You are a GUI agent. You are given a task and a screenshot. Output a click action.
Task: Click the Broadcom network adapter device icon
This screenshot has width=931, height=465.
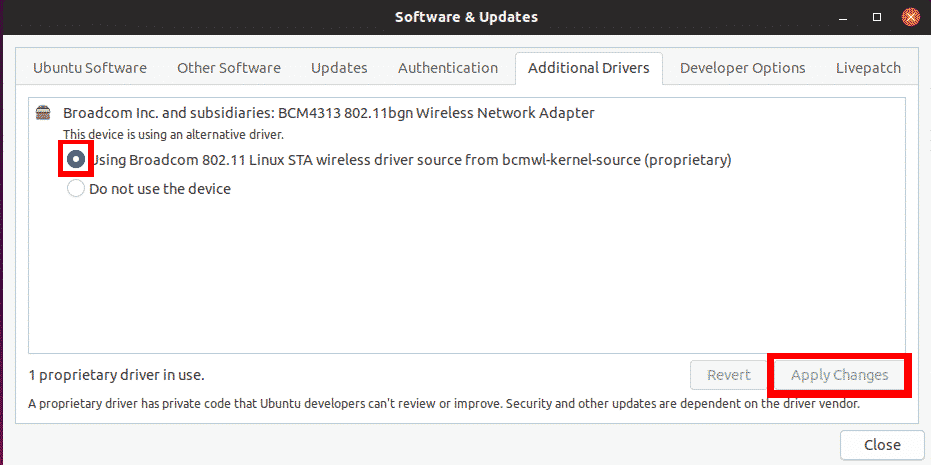click(x=43, y=113)
